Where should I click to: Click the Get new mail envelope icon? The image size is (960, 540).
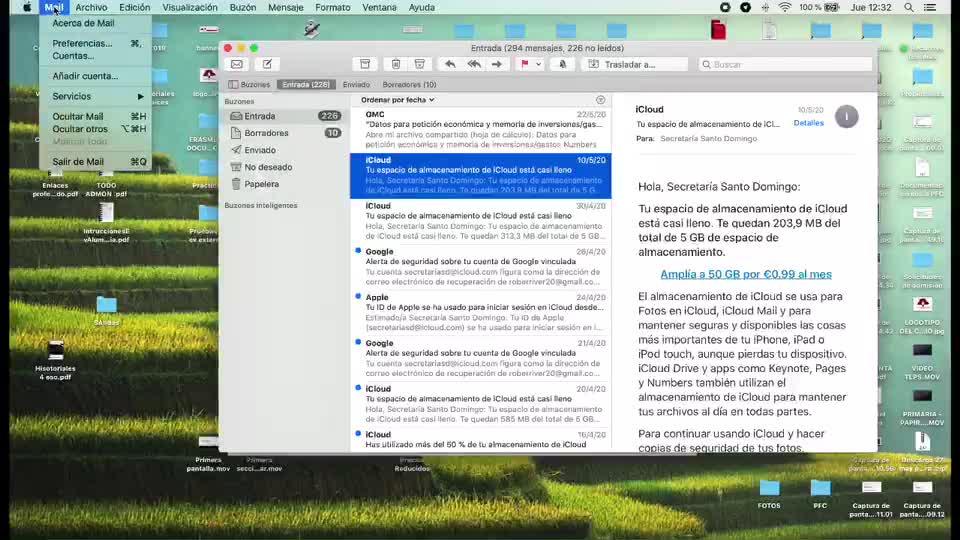(x=237, y=64)
